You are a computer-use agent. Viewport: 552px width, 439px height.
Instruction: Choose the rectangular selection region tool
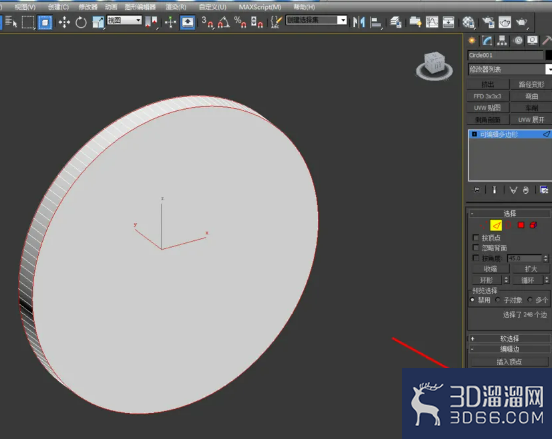tap(28, 22)
